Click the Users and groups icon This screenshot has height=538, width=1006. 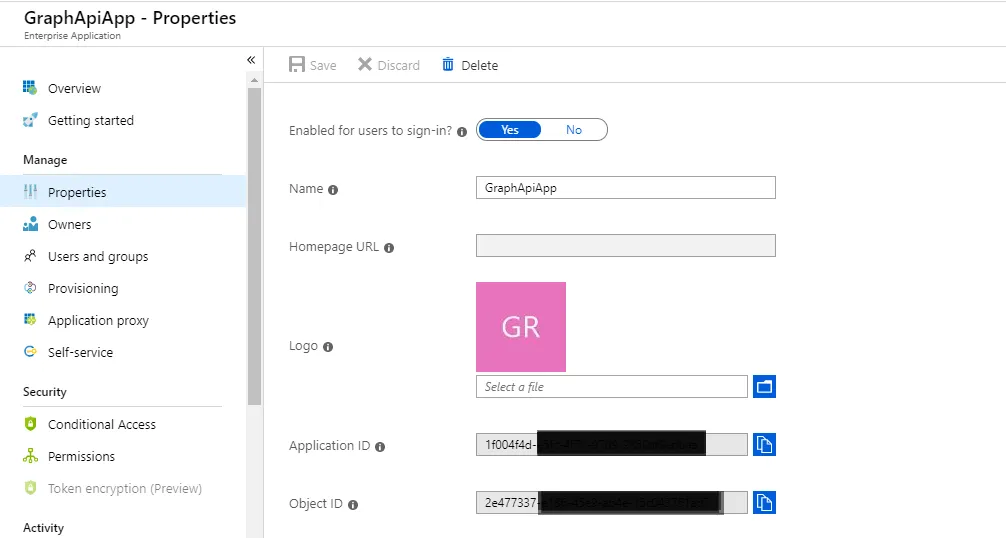pos(30,256)
